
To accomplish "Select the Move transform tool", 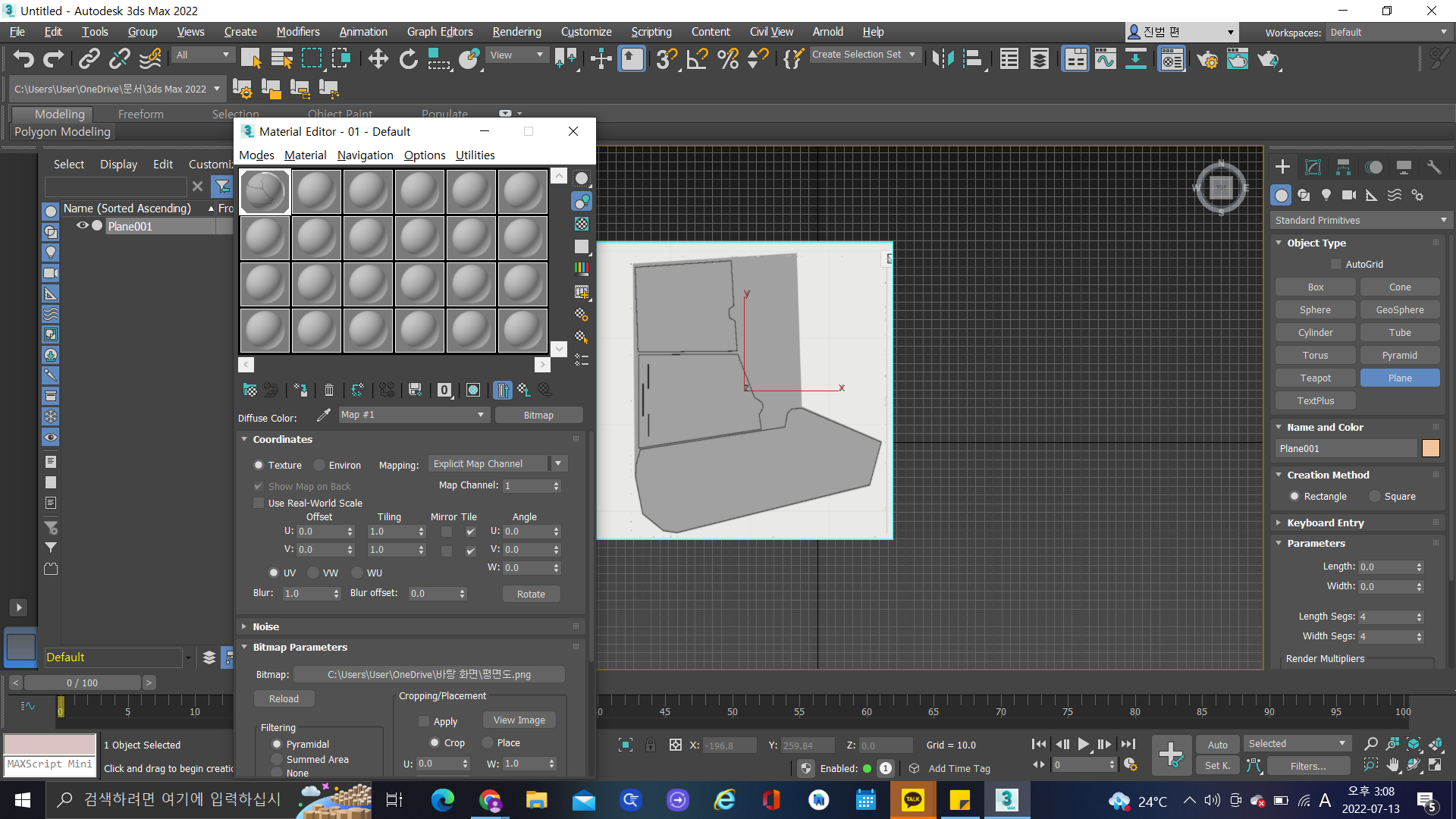I will (378, 58).
